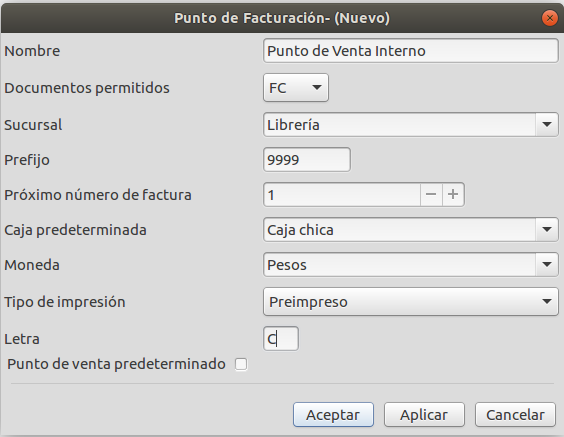The width and height of the screenshot is (564, 437).
Task: Click the Librería text in Sucursal combo
Action: (293, 125)
